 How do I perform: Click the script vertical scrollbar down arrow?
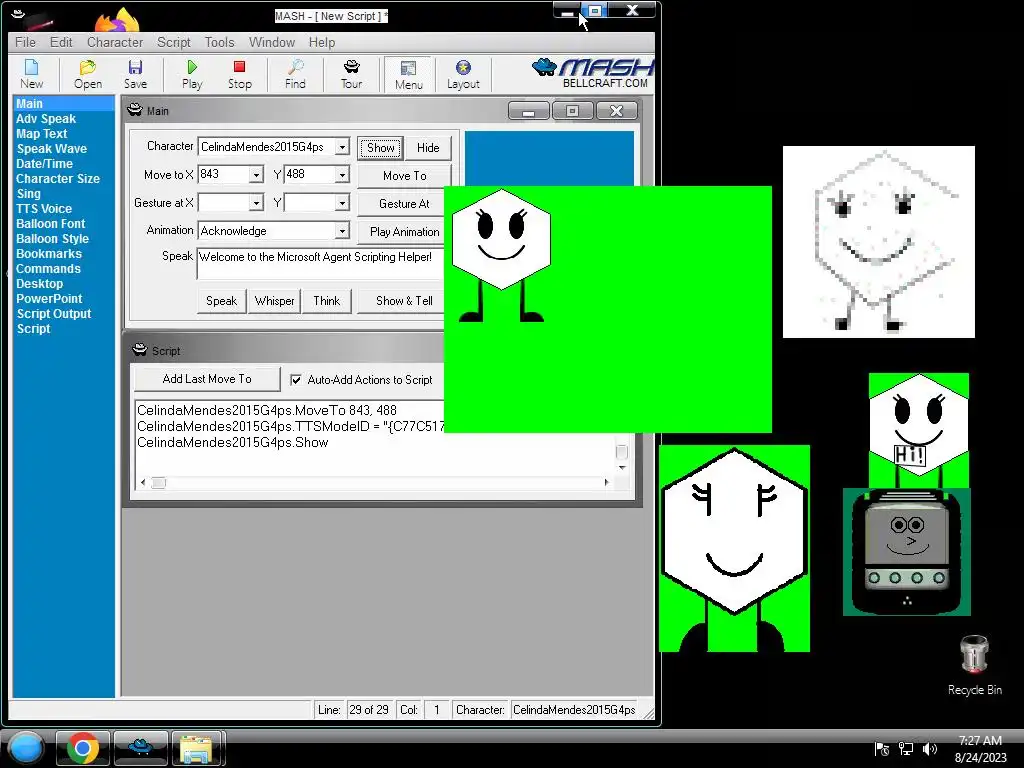(x=622, y=468)
